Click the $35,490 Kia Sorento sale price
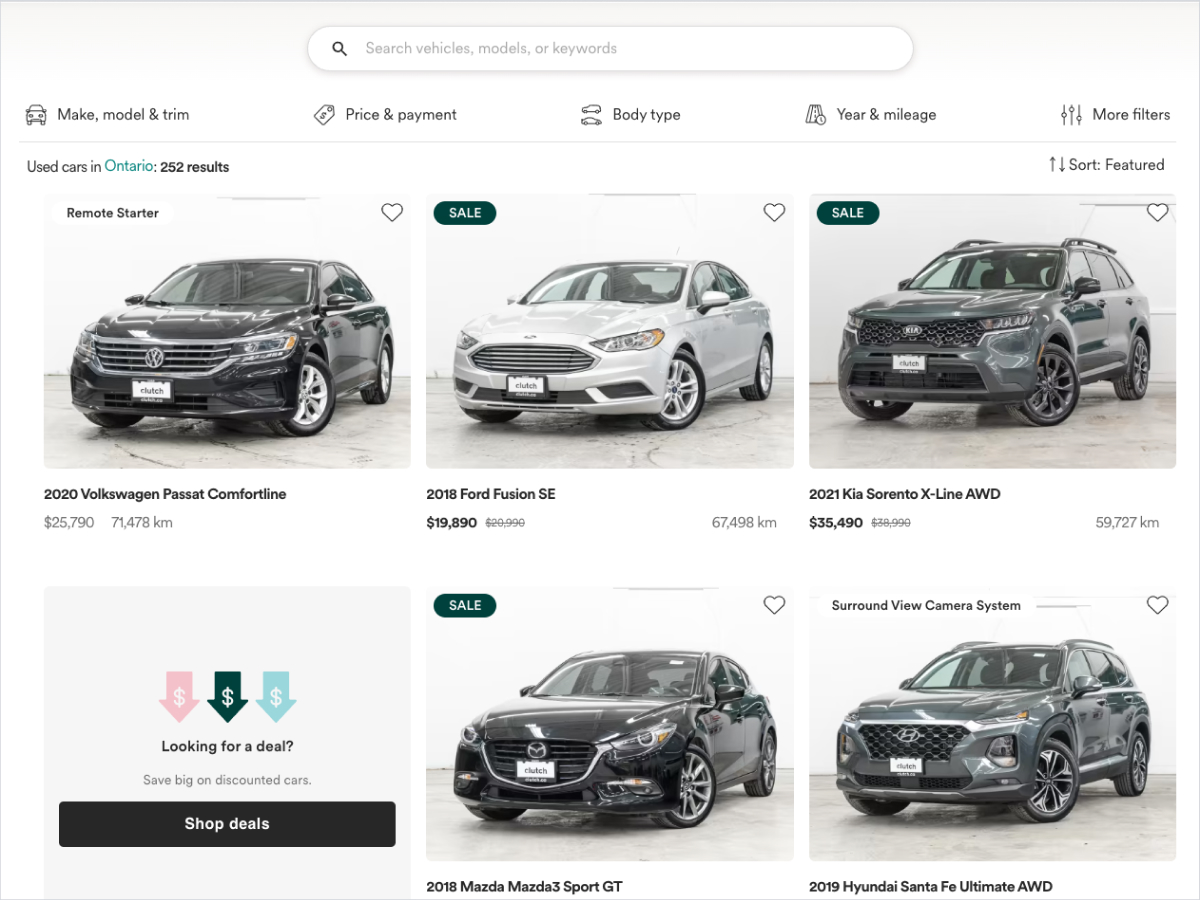The height and width of the screenshot is (900, 1200). pyautogui.click(x=836, y=522)
